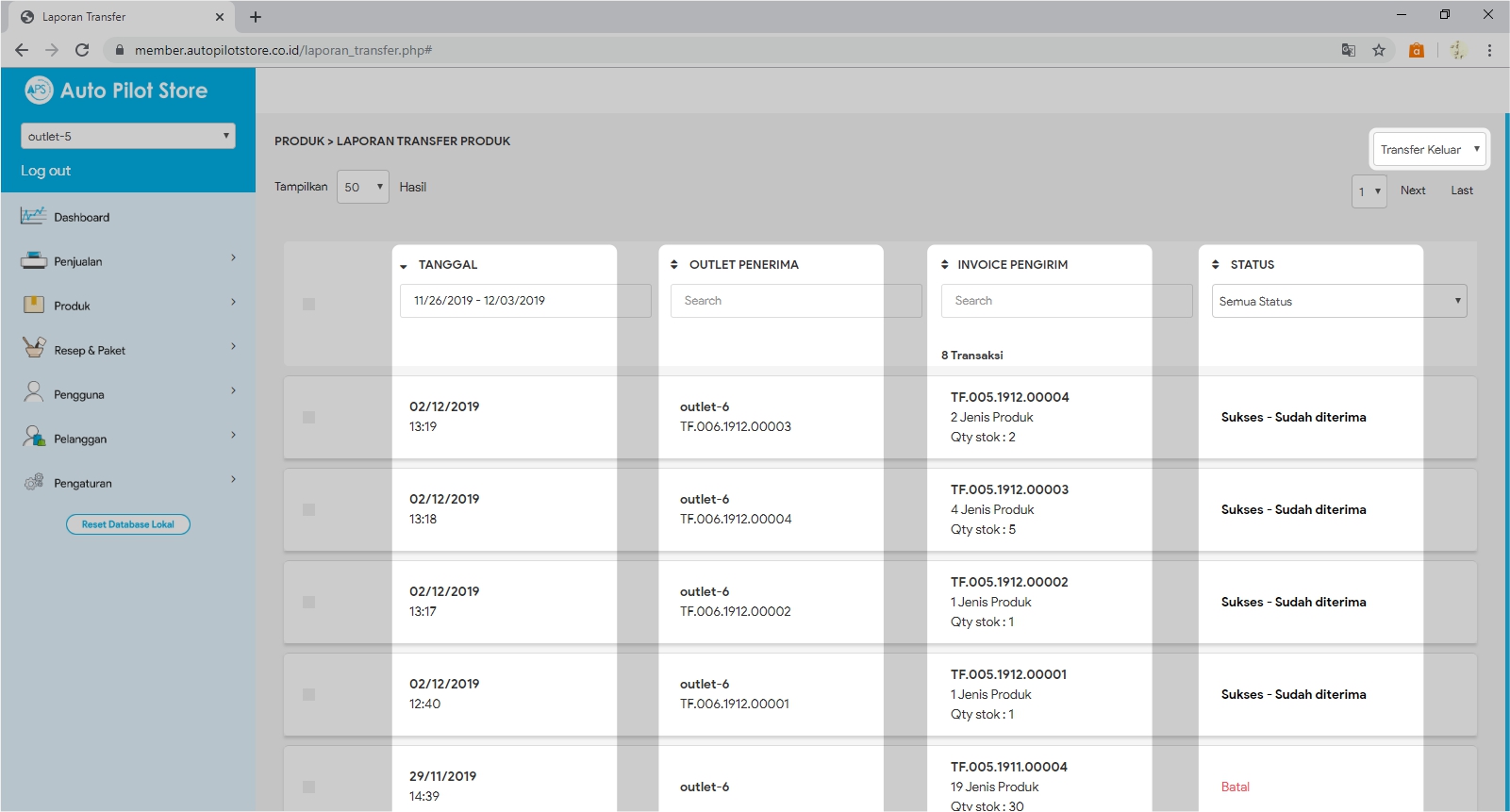Screen dimensions: 1510x812
Task: Click the Produk box icon
Action: (33, 305)
